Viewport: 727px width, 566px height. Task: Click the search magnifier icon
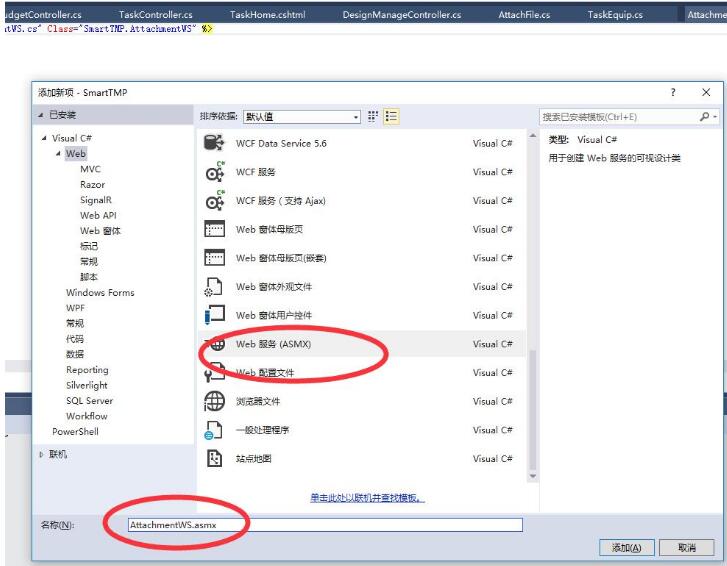(704, 116)
